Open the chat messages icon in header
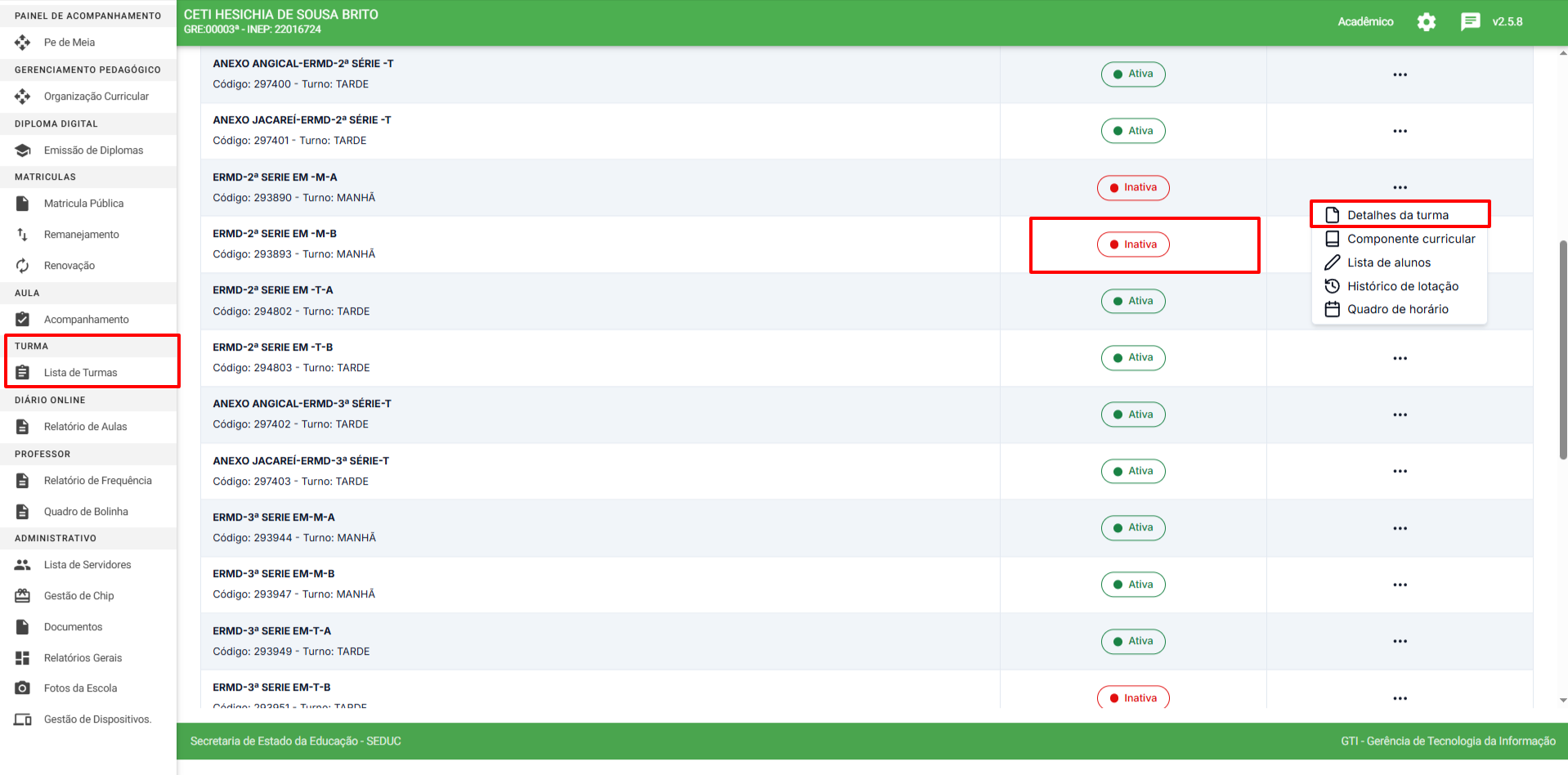1568x775 pixels. pyautogui.click(x=1470, y=22)
